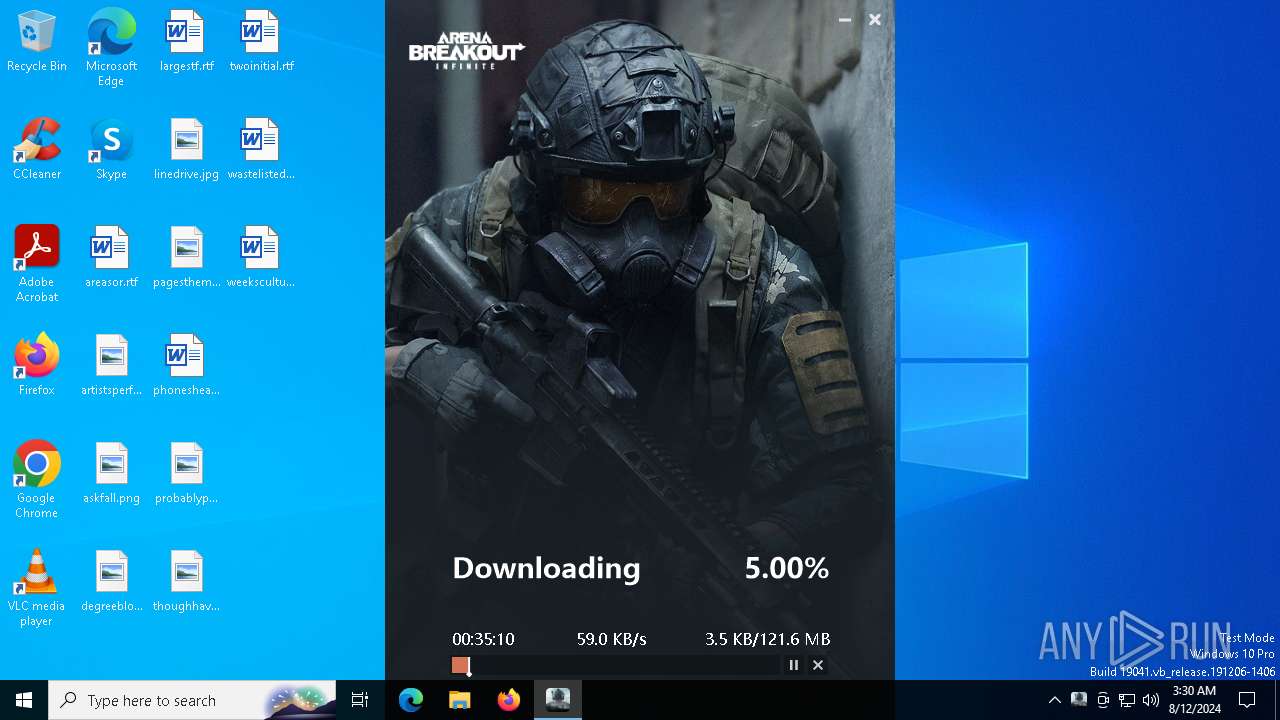Open File Explorer from the taskbar

tap(460, 700)
